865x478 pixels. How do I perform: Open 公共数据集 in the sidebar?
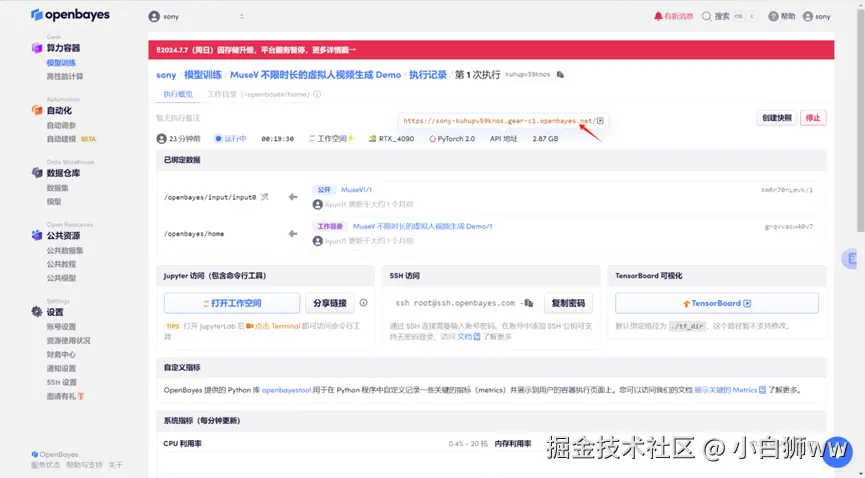[x=65, y=251]
